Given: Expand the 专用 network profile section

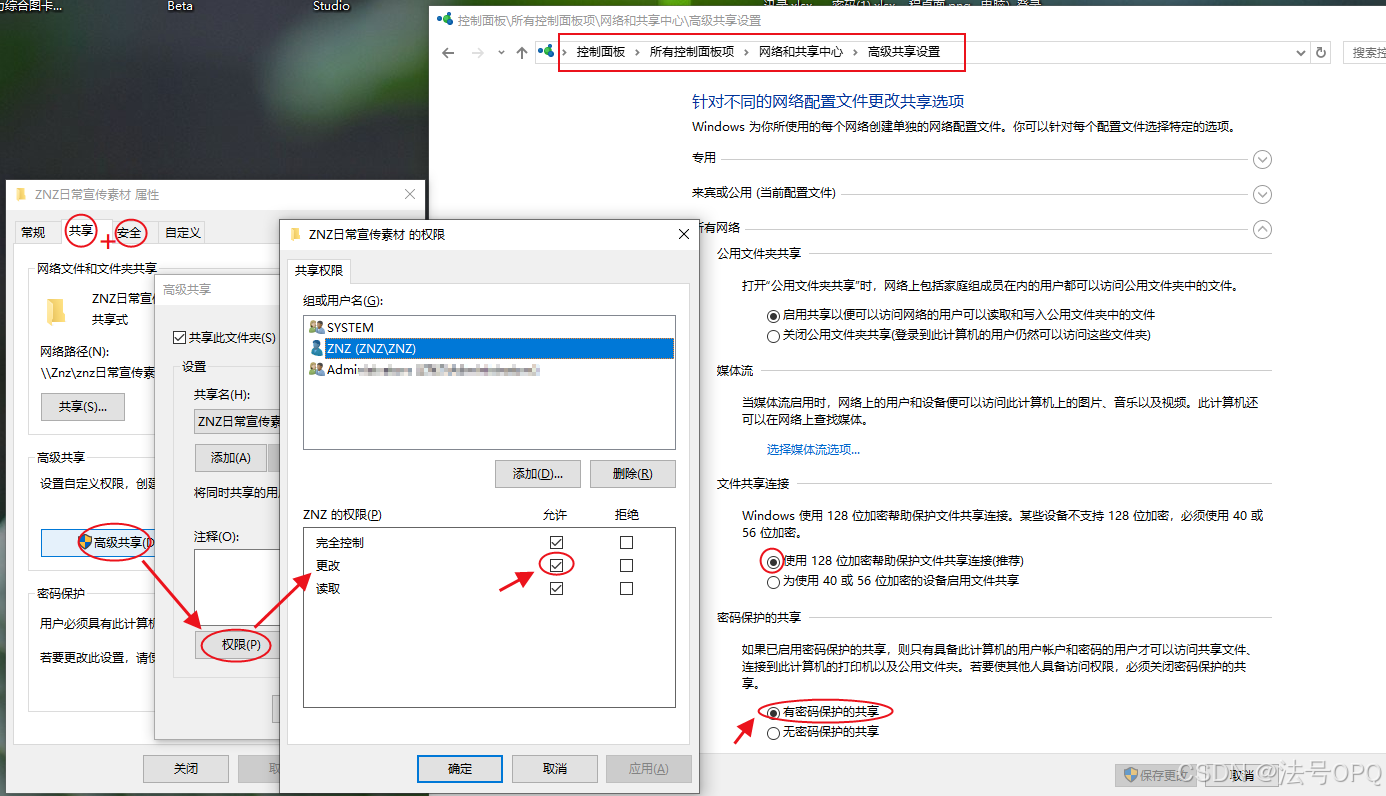Looking at the screenshot, I should 1262,159.
